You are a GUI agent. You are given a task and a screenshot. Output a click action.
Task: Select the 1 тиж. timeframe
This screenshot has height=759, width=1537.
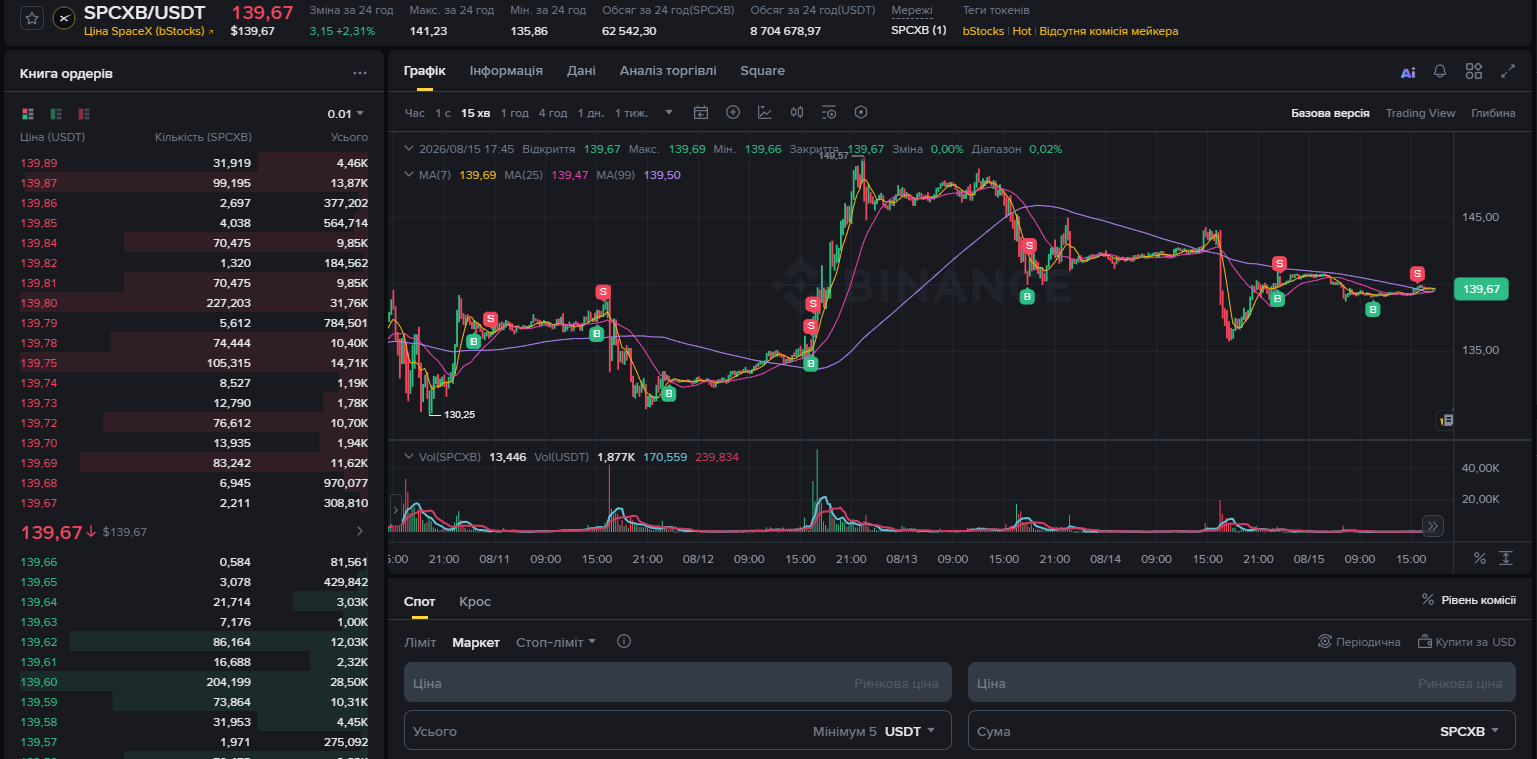click(x=632, y=113)
